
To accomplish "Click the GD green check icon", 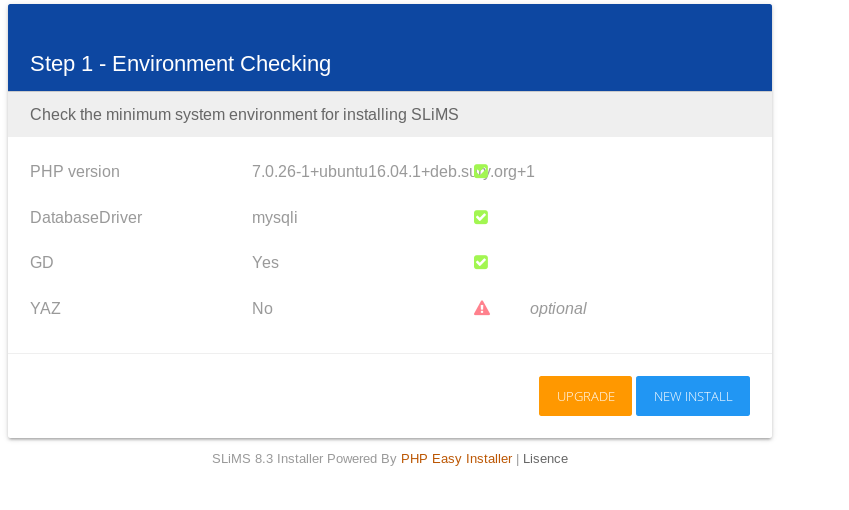I will click(481, 262).
